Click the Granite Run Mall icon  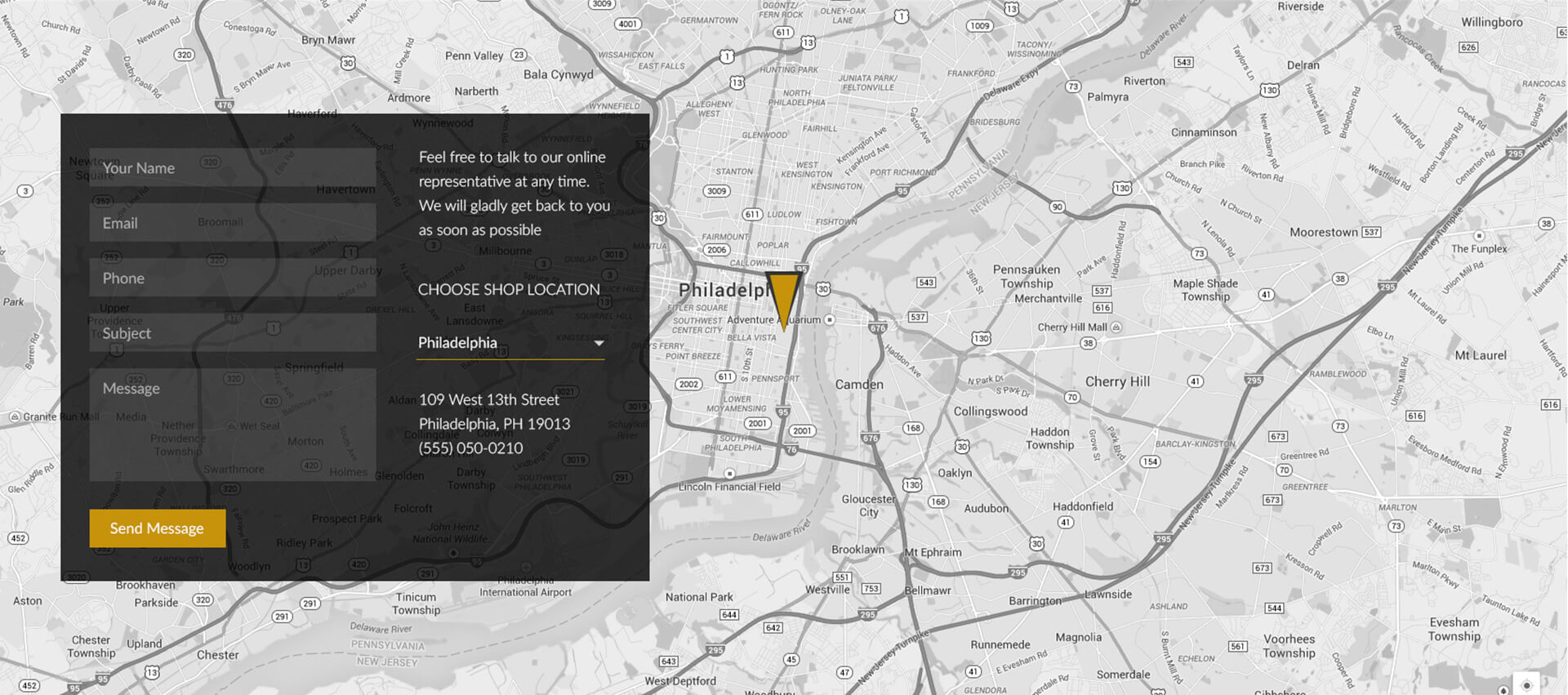[x=14, y=417]
